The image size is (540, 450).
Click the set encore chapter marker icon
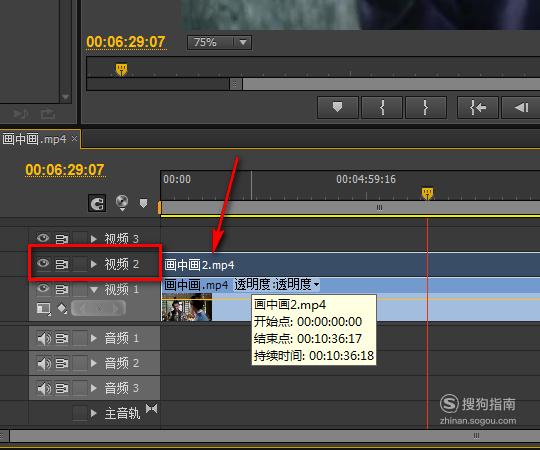[122, 202]
